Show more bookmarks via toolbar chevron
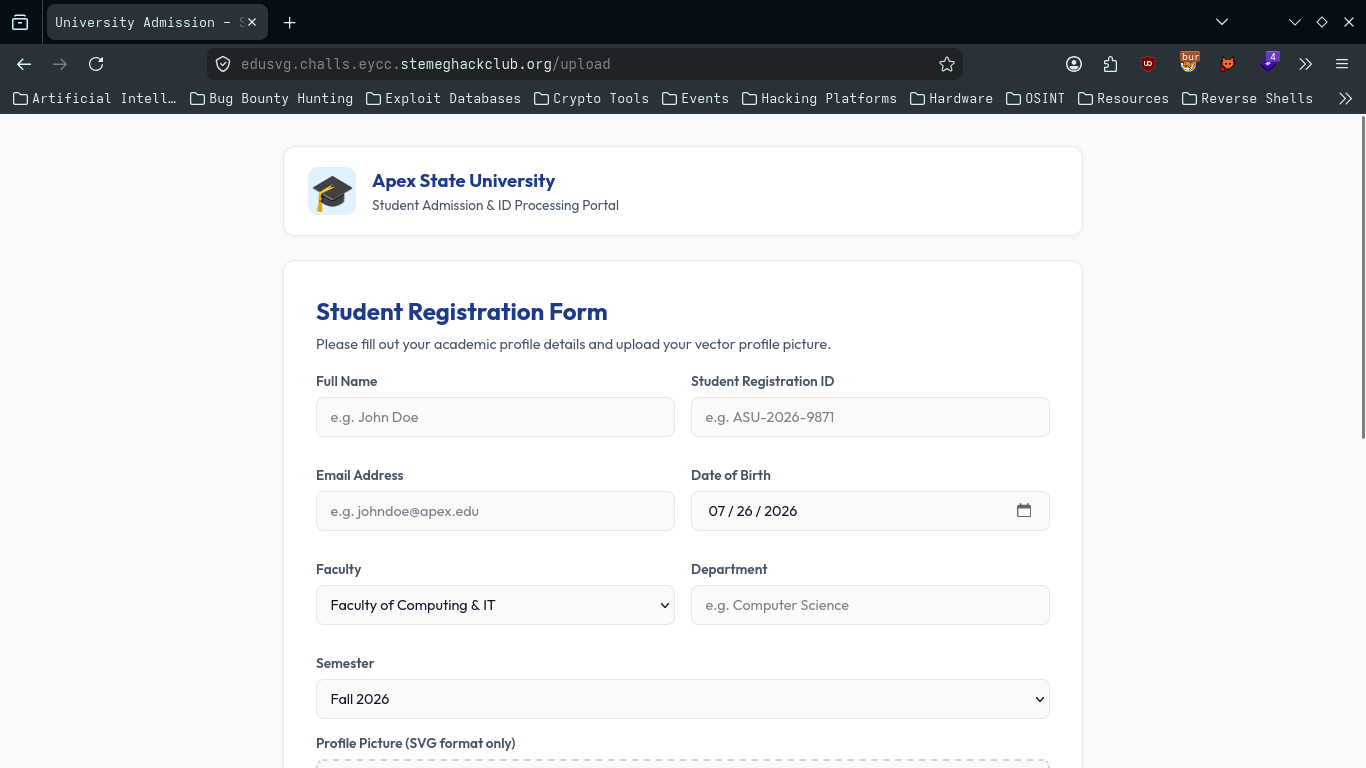The image size is (1366, 768). pyautogui.click(x=1345, y=98)
